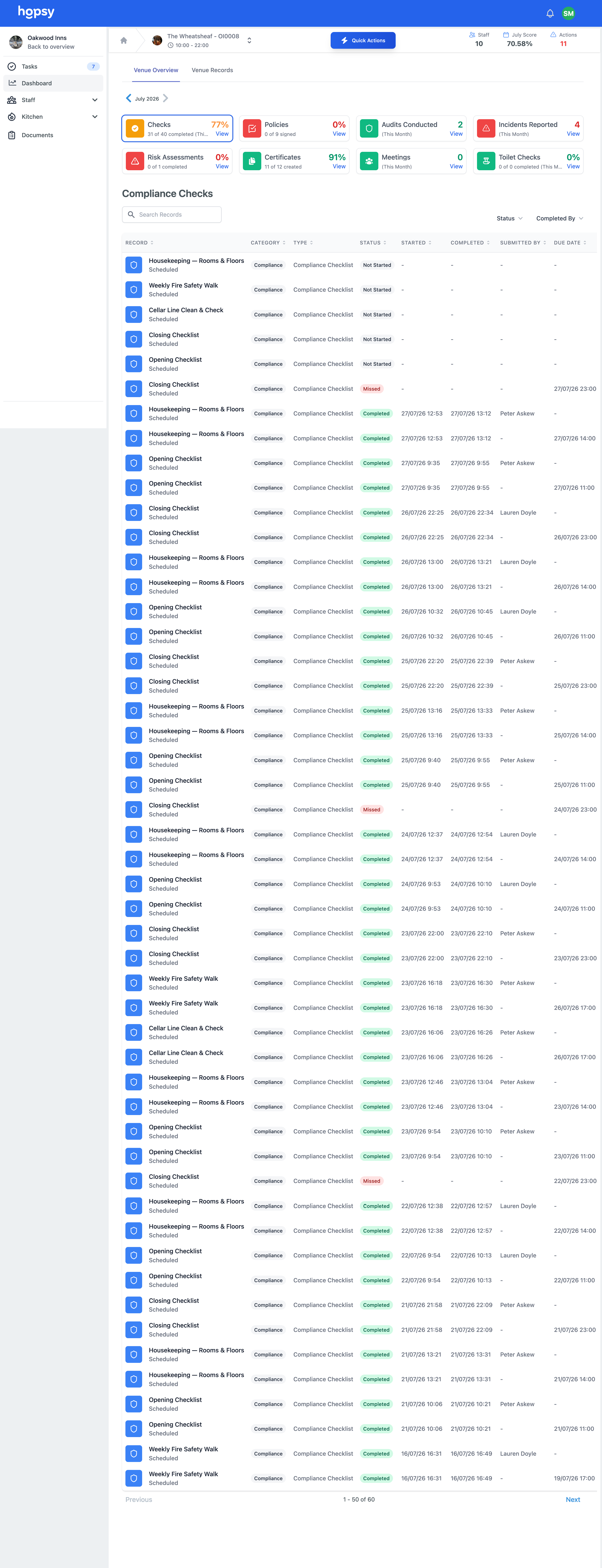This screenshot has width=602, height=1568.
Task: Open Documents in the sidebar
Action: point(53,135)
